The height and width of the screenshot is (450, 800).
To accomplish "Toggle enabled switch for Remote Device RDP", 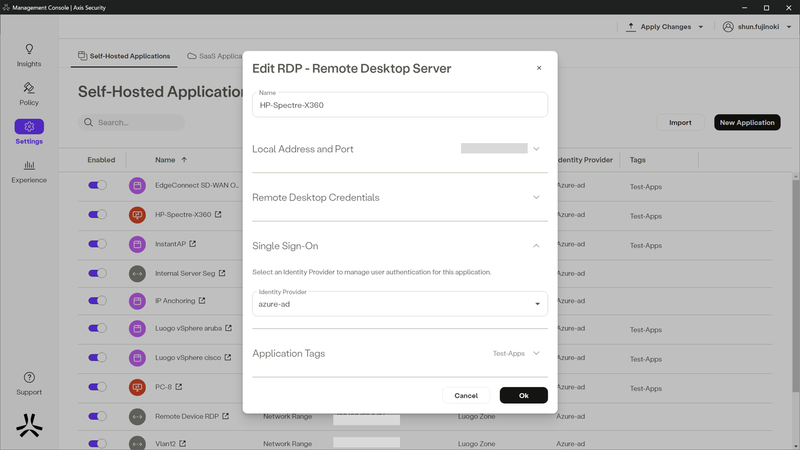I will tap(97, 416).
